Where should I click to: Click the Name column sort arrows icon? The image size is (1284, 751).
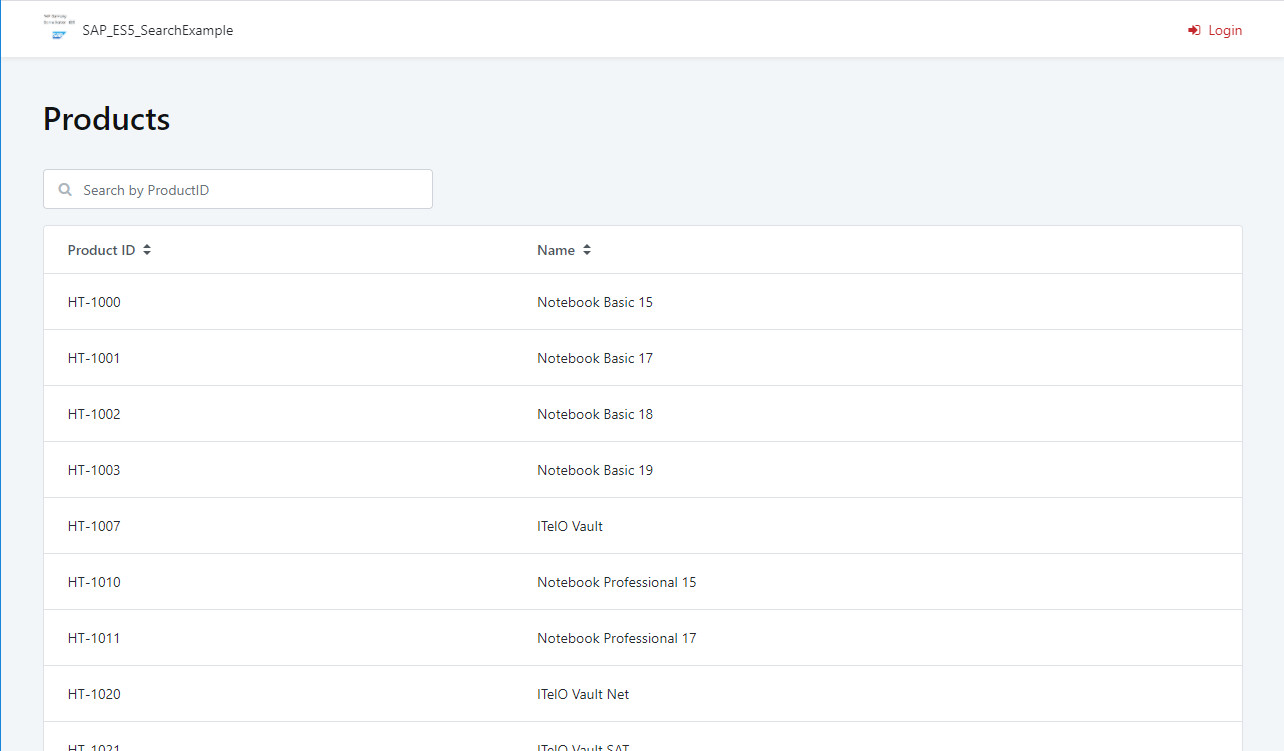click(587, 250)
